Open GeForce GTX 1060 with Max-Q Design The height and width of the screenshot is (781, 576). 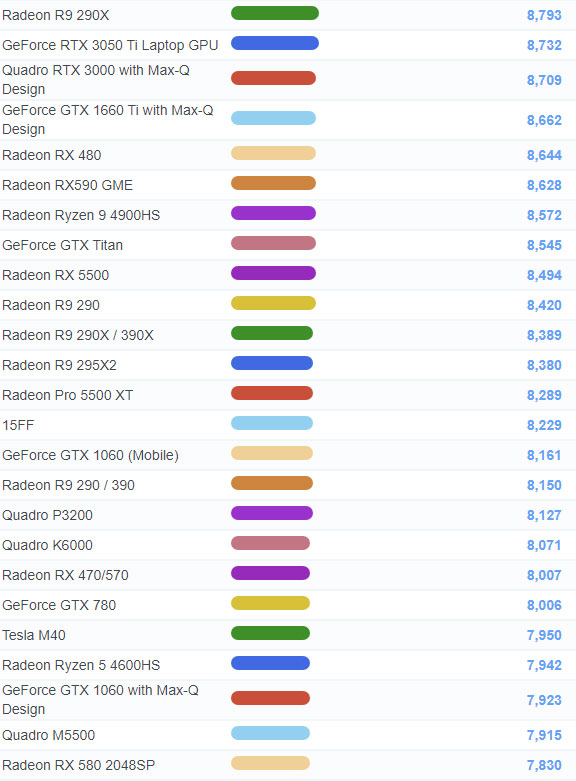[x=100, y=699]
